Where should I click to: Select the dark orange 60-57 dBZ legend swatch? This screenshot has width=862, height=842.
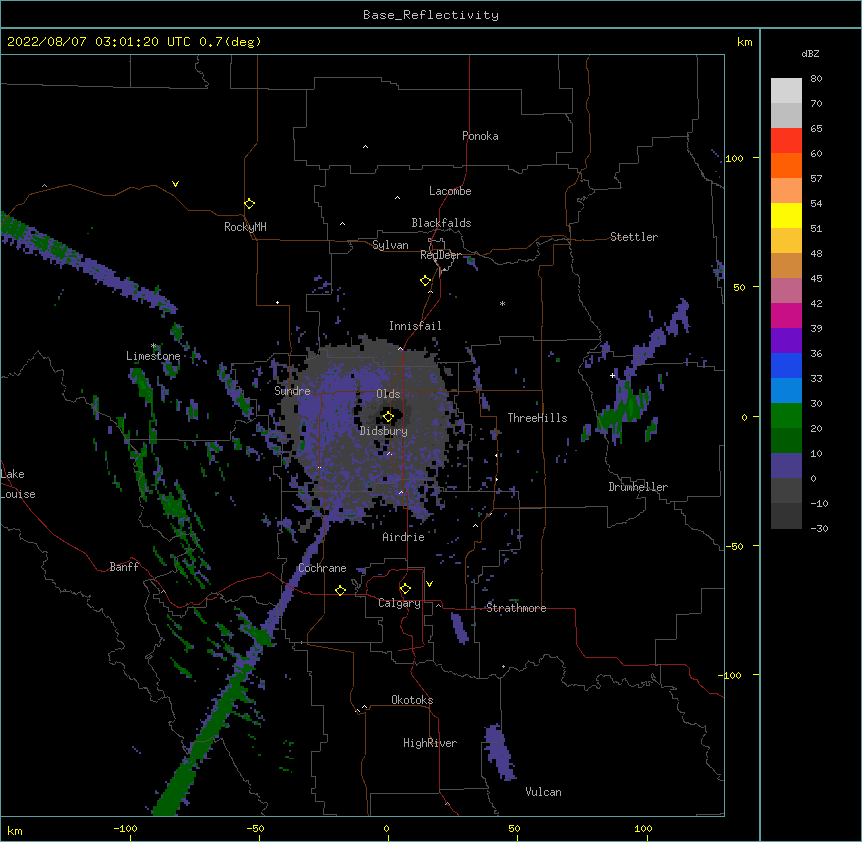(x=786, y=165)
